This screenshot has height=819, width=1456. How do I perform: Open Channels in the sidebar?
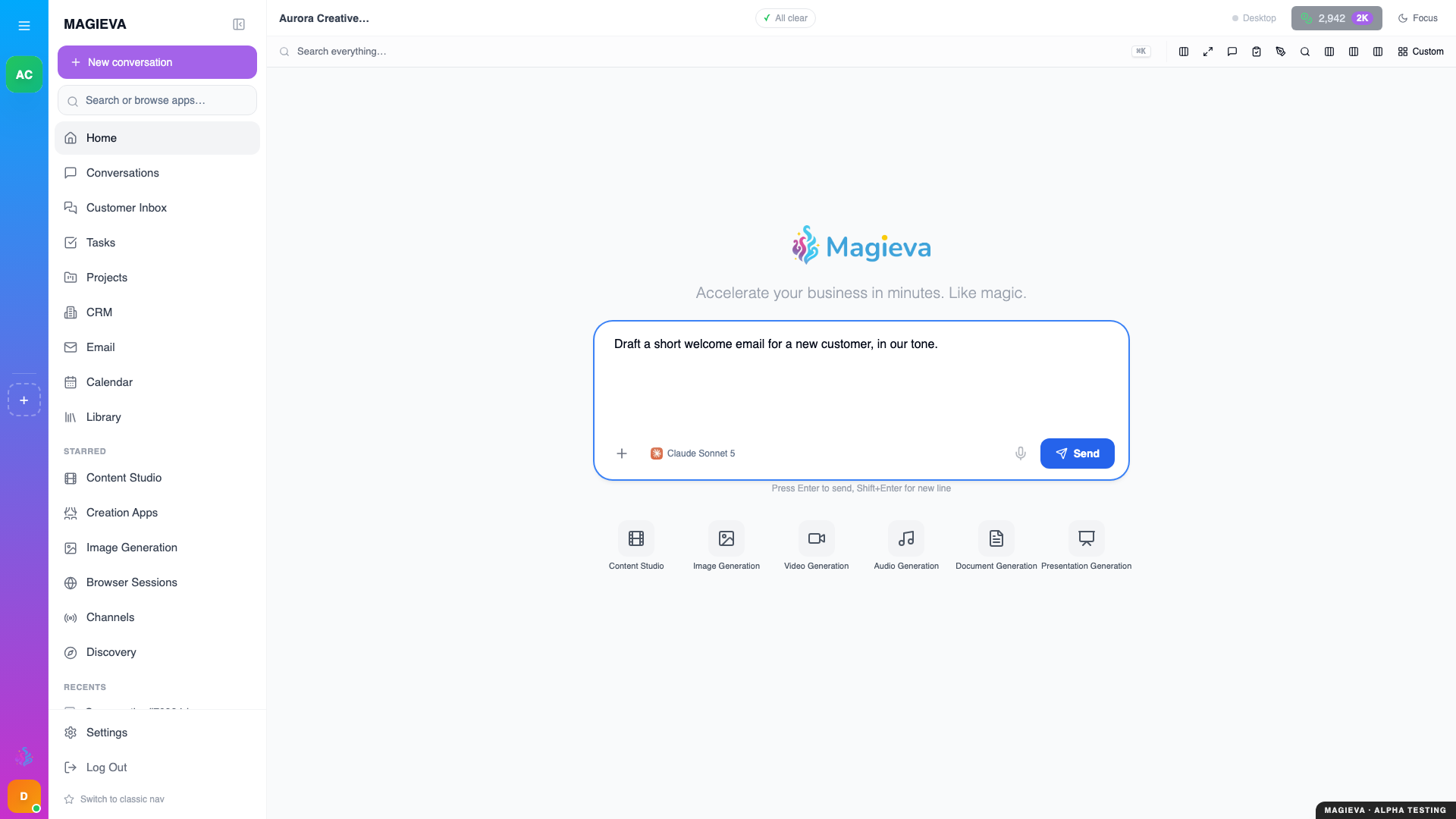click(157, 617)
